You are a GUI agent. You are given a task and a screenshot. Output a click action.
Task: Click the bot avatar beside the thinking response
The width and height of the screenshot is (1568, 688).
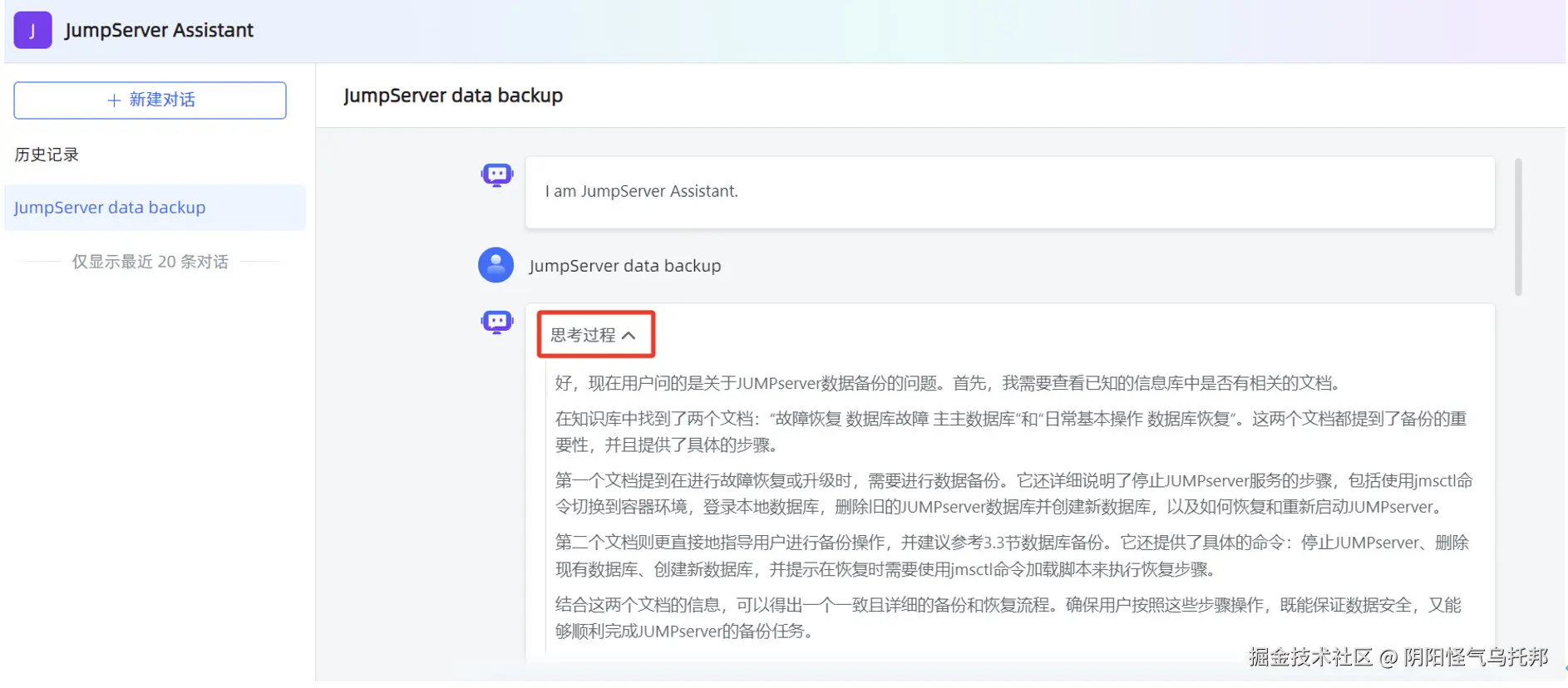point(497,322)
